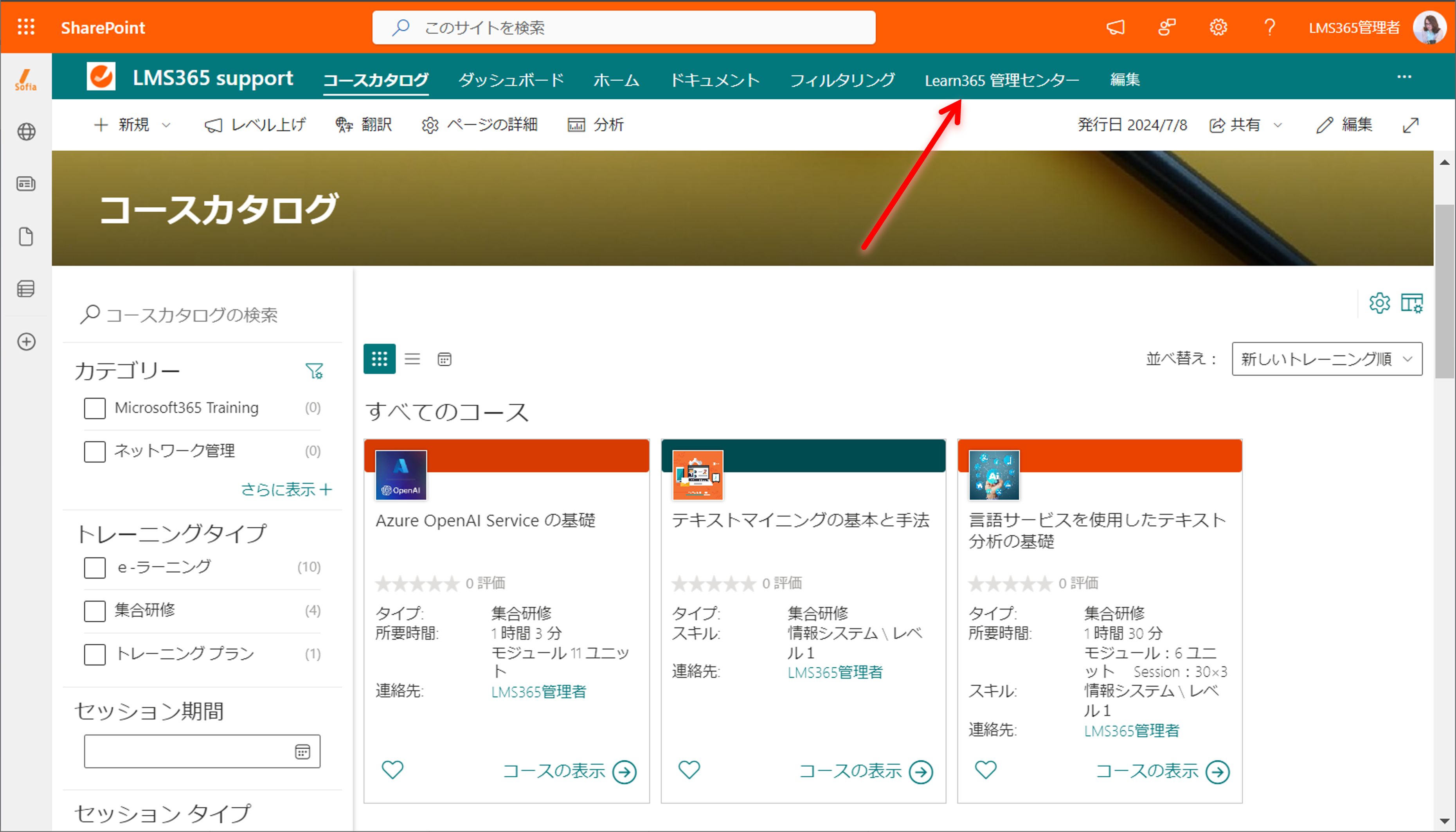Click the category filter funnel icon

point(314,372)
